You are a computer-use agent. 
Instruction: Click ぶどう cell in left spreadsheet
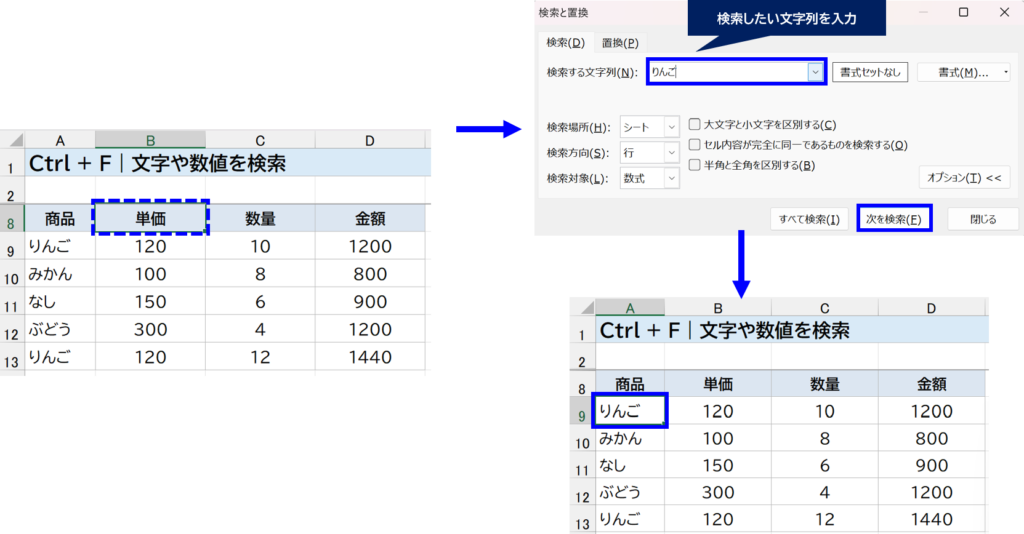tap(60, 329)
